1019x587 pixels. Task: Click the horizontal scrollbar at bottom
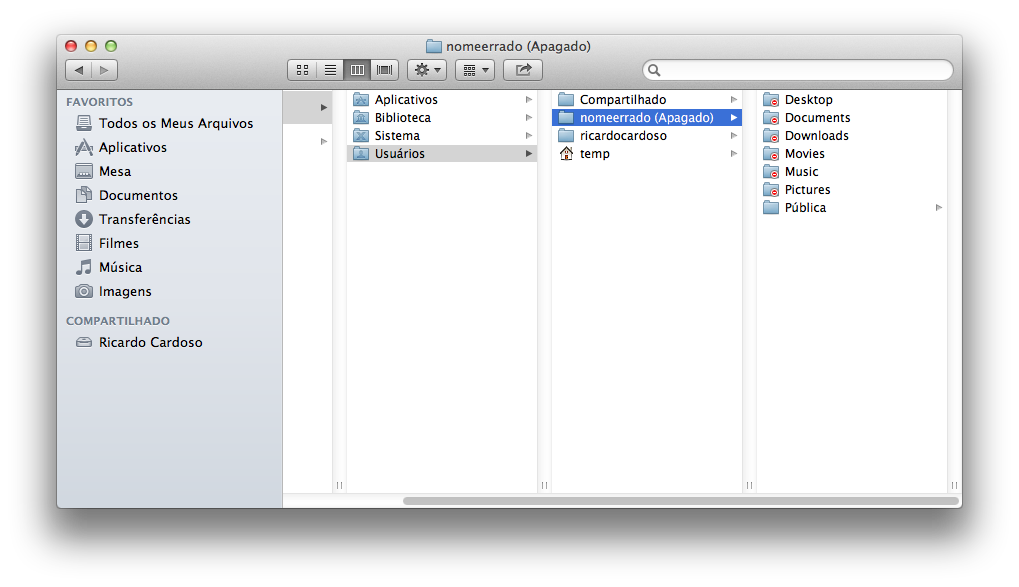(680, 500)
